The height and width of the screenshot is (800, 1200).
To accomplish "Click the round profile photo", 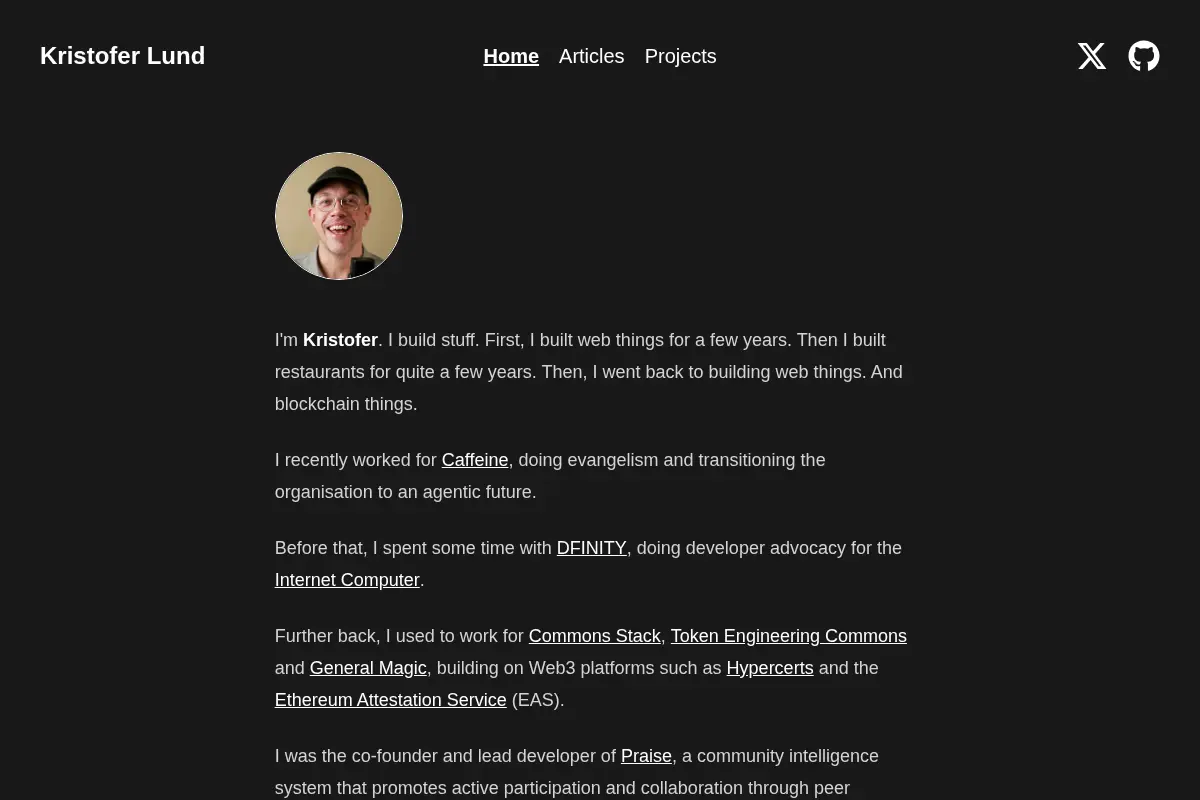I will (x=339, y=216).
